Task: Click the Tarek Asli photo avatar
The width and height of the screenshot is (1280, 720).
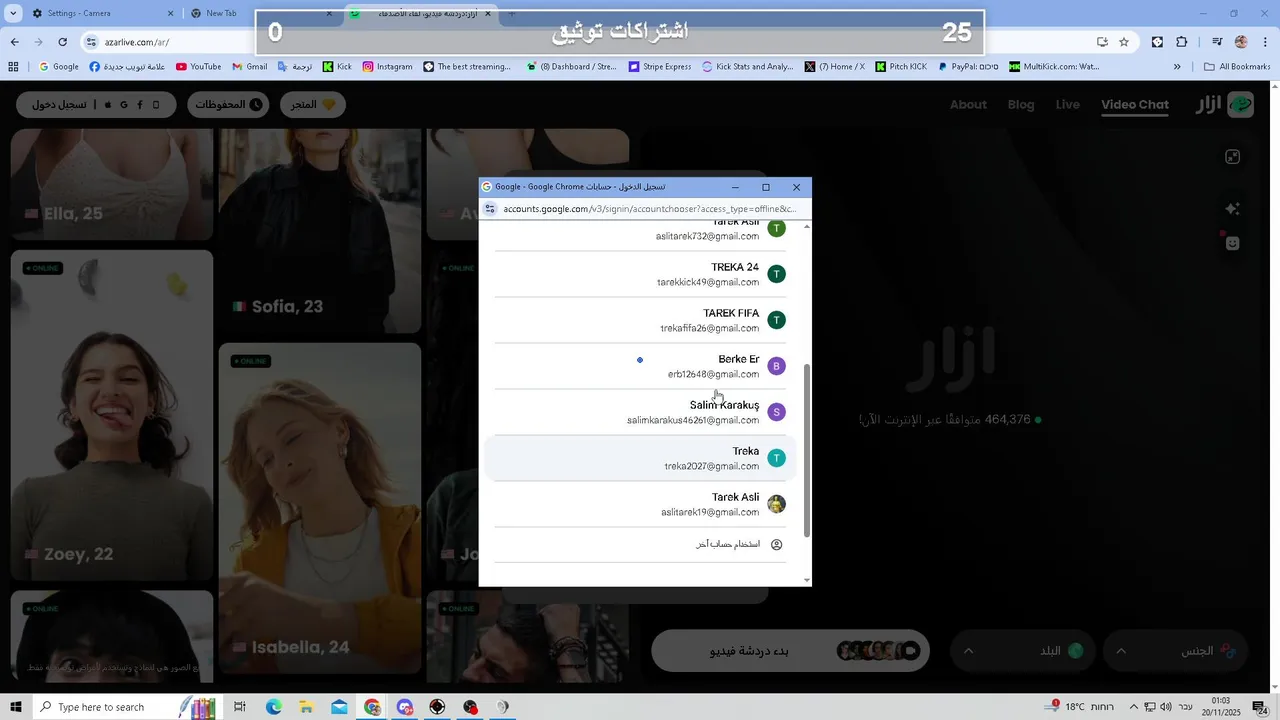Action: click(x=777, y=504)
